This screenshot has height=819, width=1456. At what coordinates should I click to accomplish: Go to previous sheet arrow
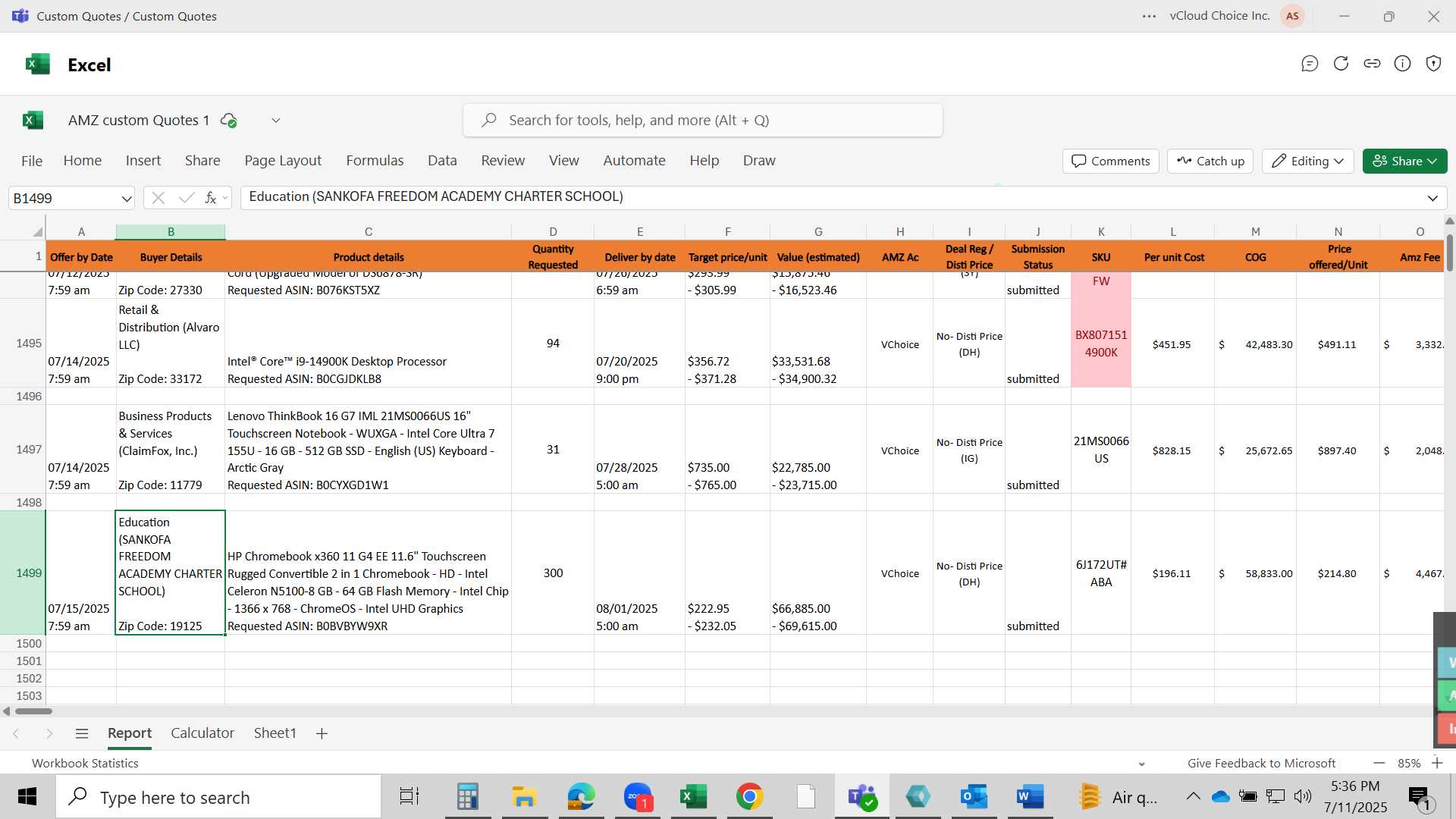coord(16,733)
